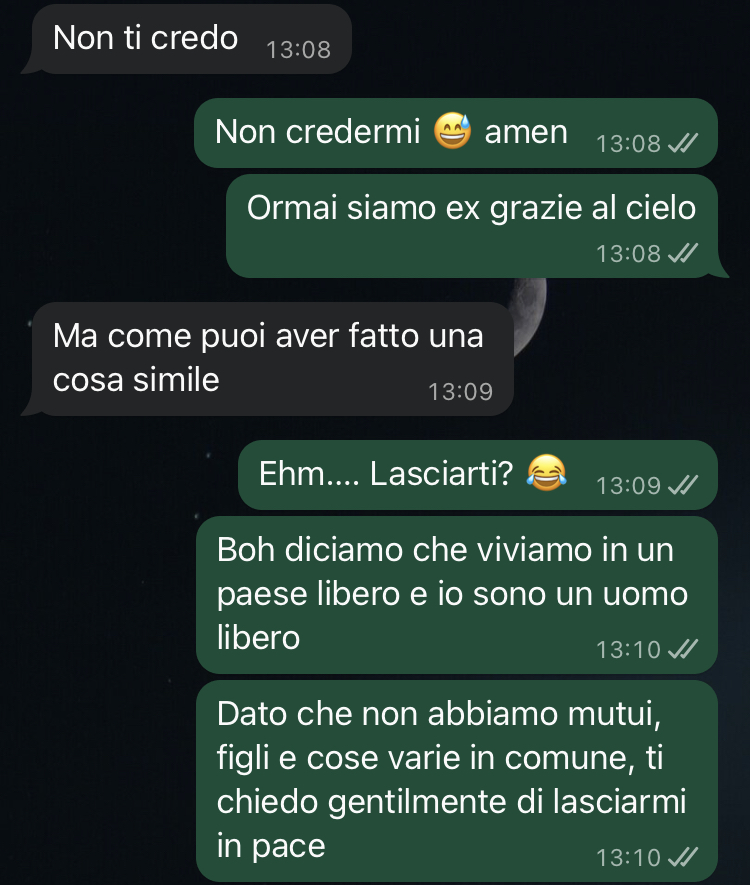
Task: Tap read-receipt checkmarks on 'Non credermi amen' message
Action: (683, 143)
